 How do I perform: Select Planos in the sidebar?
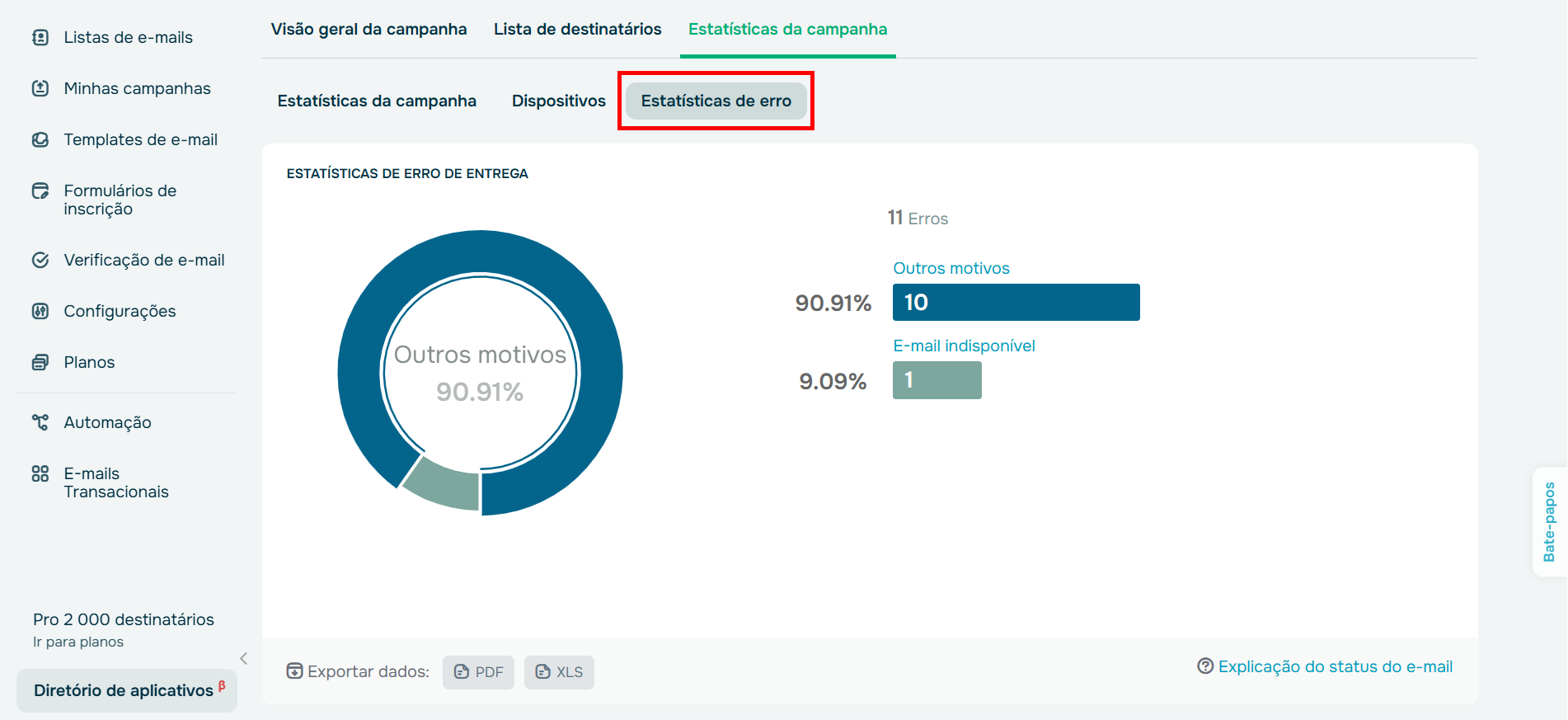(x=90, y=362)
